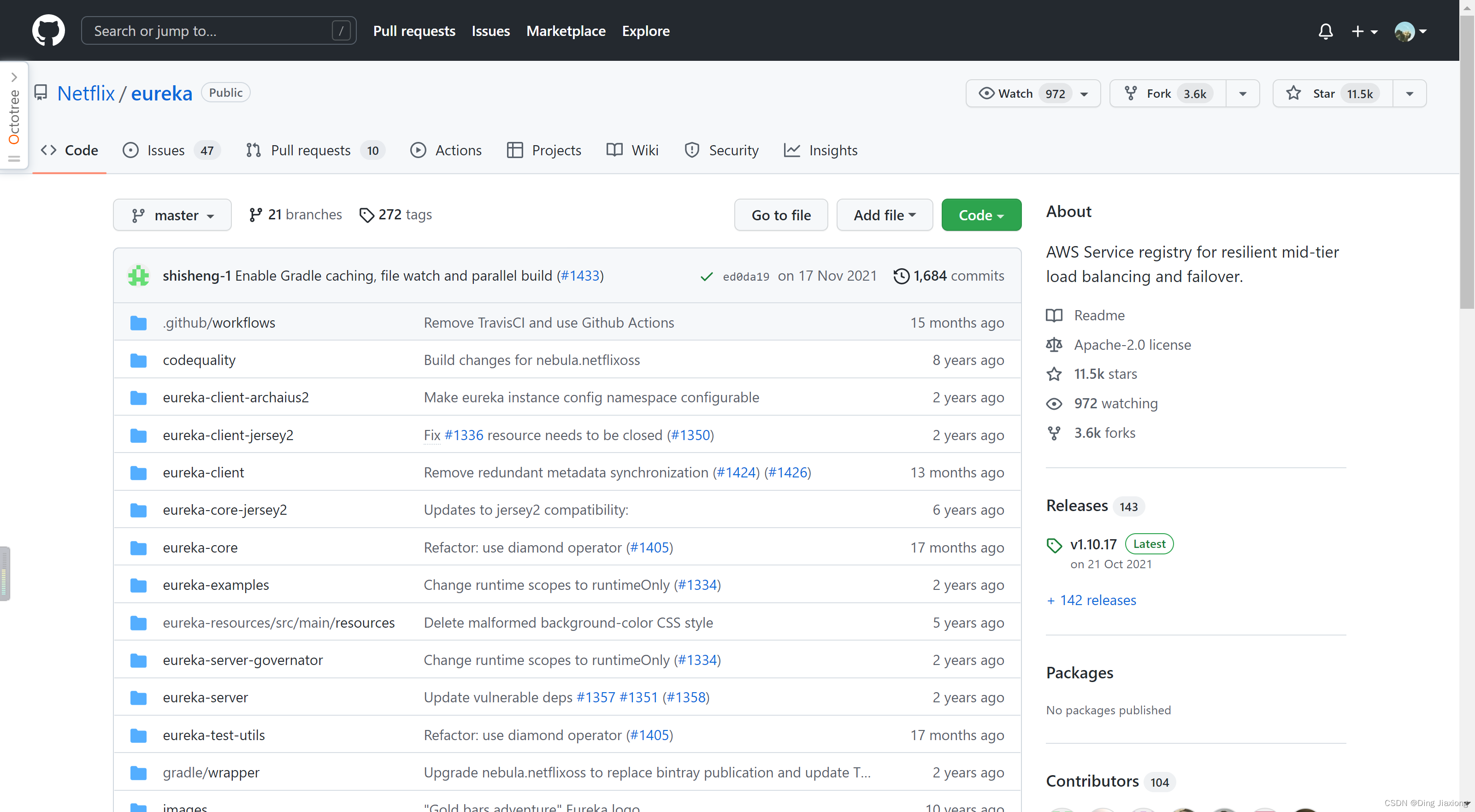The image size is (1475, 812).
Task: Open the green Code dropdown
Action: [981, 215]
